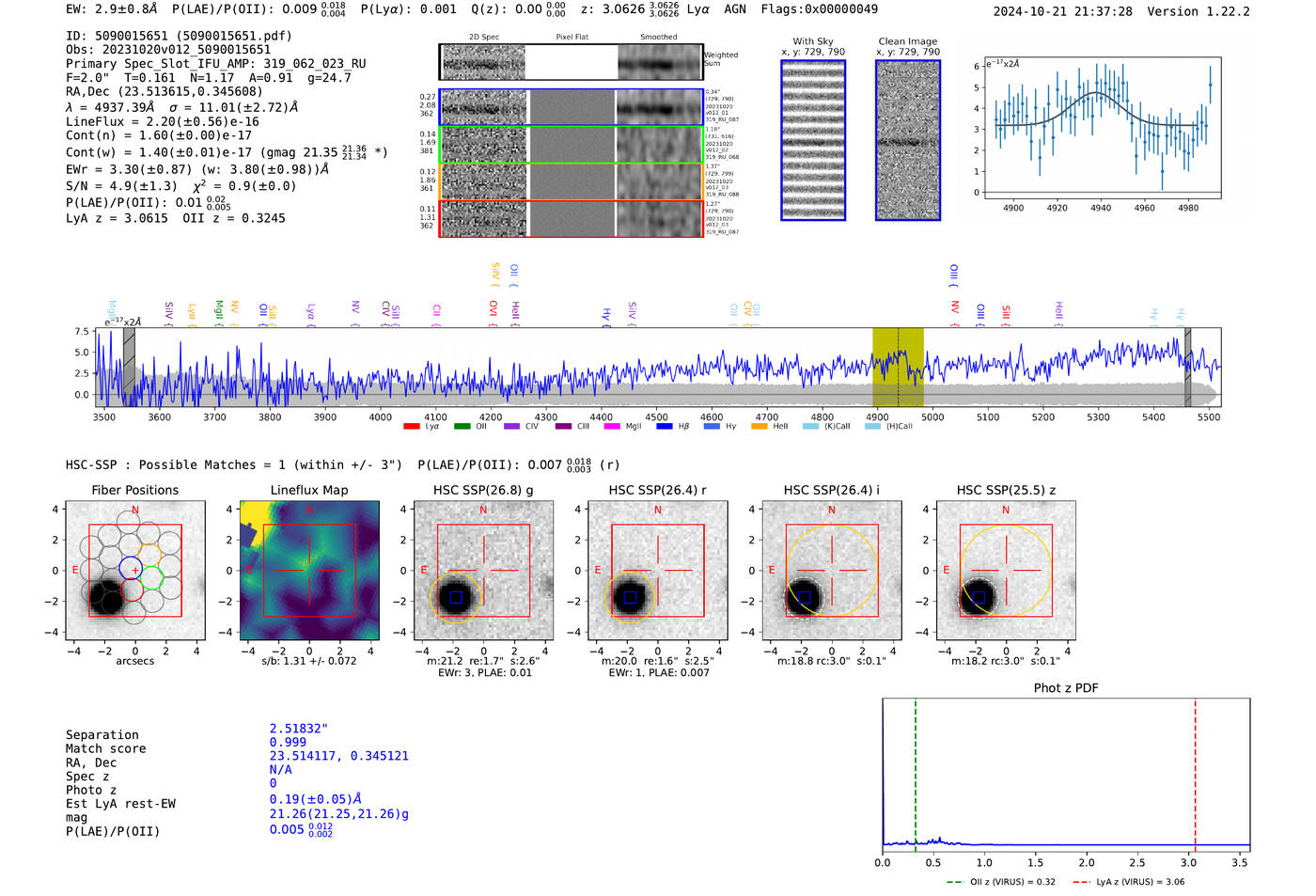The image size is (1316, 896).
Task: Open the Weighted Sum 2D spectrum strip
Action: (x=571, y=62)
